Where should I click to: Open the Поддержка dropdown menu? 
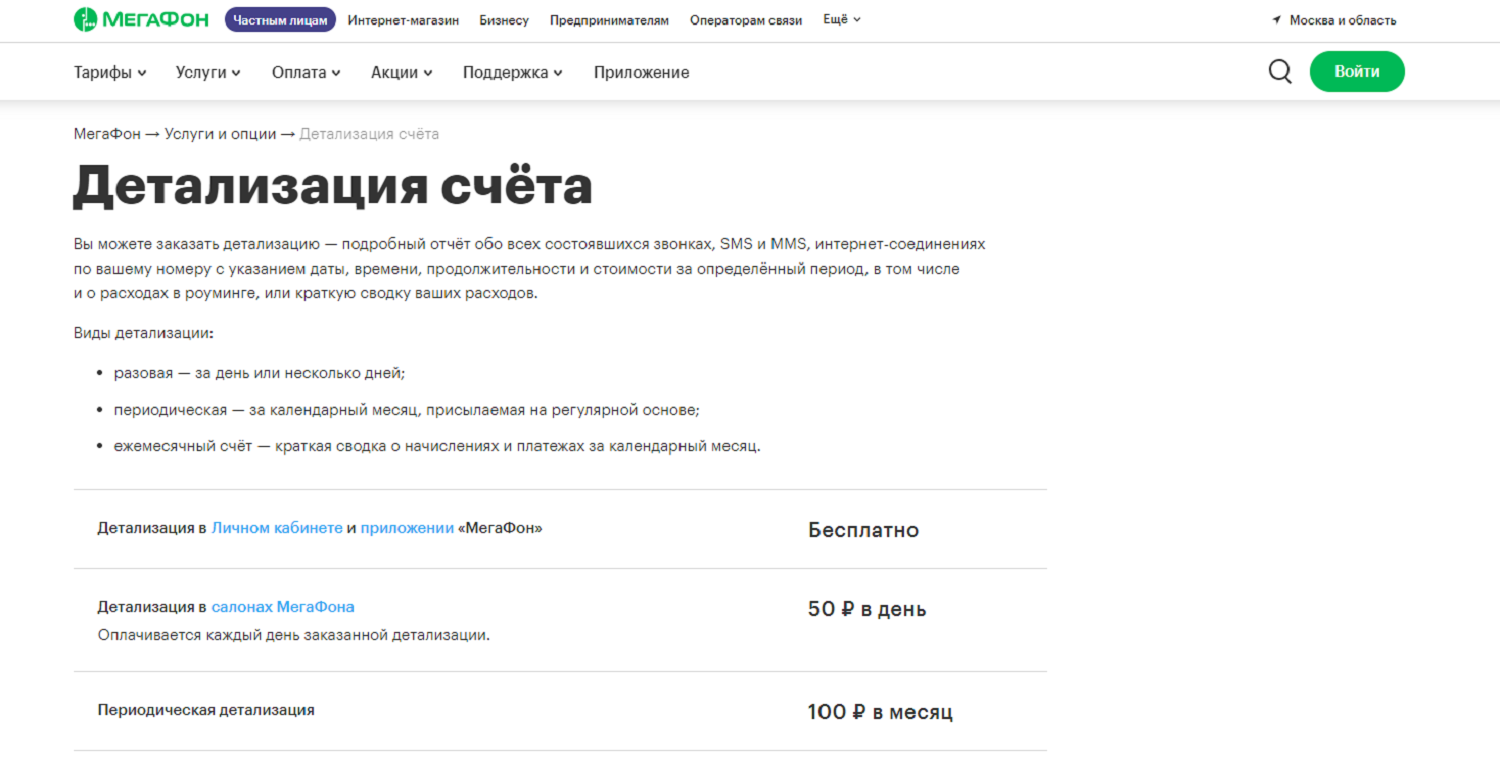512,72
